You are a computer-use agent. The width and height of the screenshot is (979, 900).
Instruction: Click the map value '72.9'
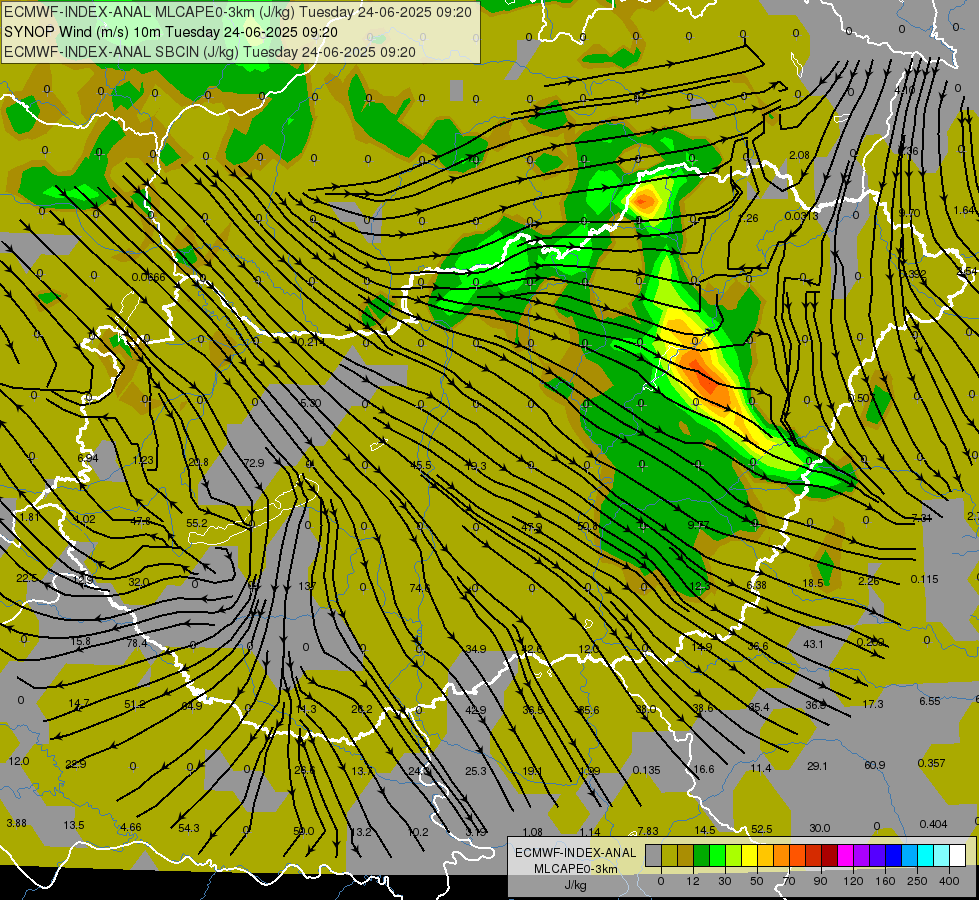pos(253,463)
